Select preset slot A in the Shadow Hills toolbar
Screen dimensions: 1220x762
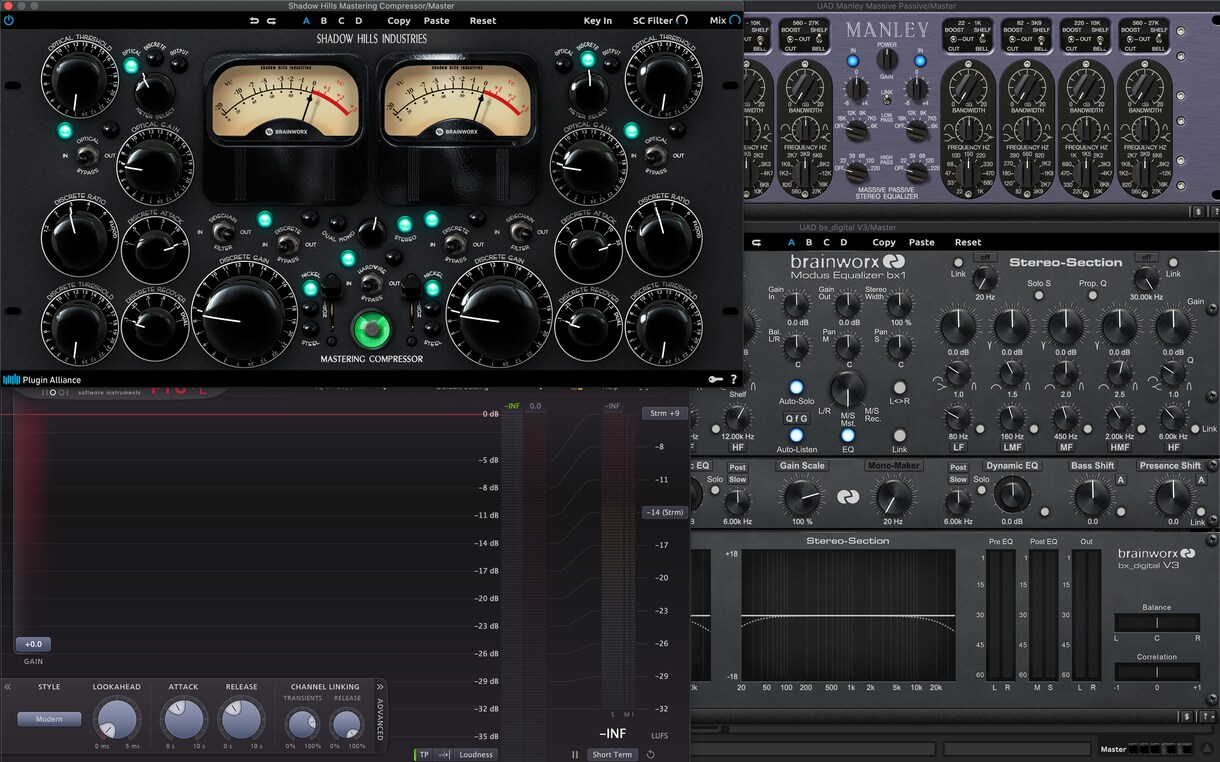click(x=306, y=20)
